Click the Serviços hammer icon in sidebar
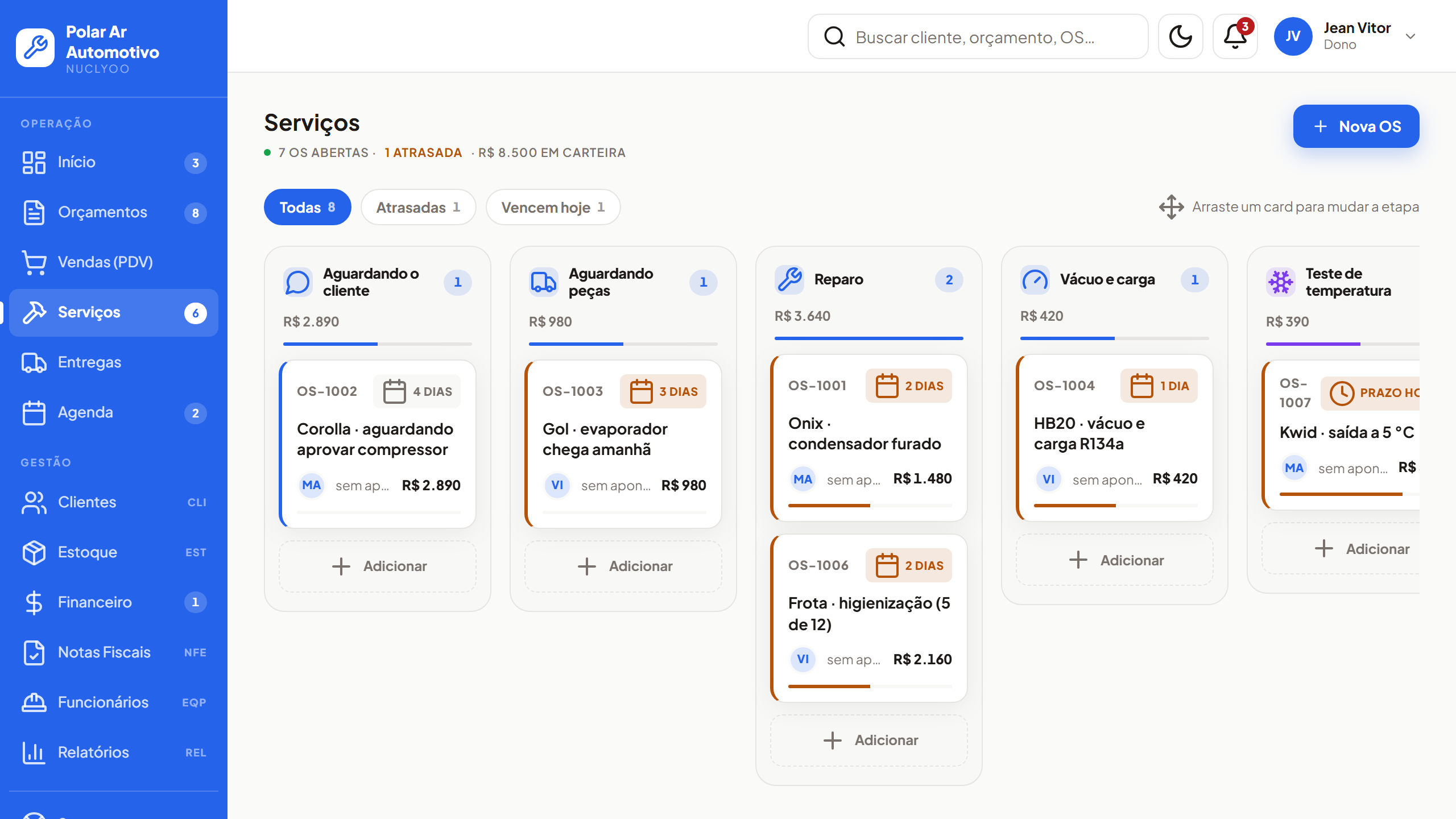Image resolution: width=1456 pixels, height=819 pixels. pyautogui.click(x=34, y=312)
